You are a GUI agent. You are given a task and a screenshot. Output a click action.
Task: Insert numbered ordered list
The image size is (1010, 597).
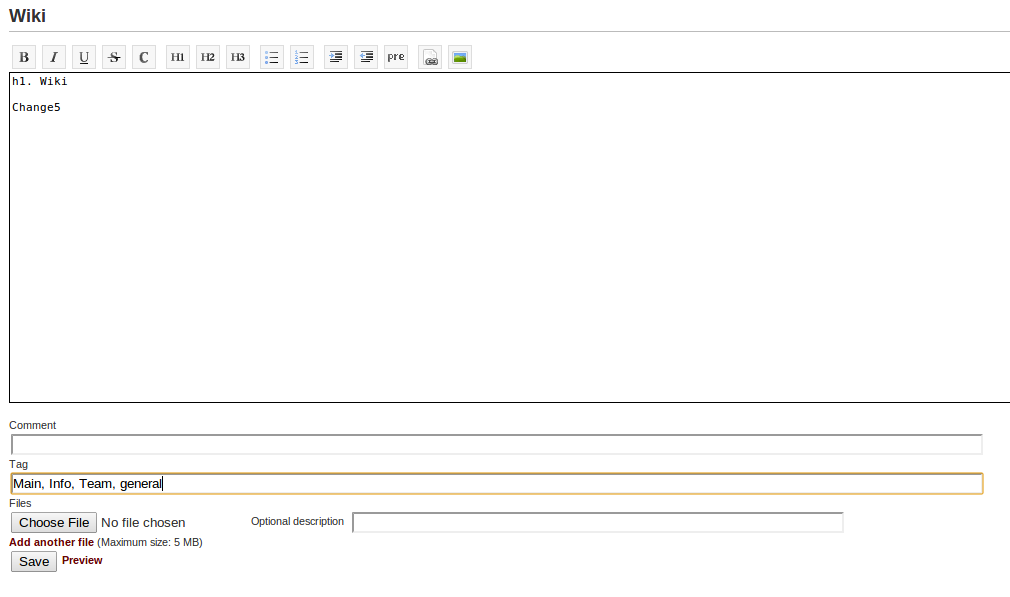pyautogui.click(x=301, y=57)
